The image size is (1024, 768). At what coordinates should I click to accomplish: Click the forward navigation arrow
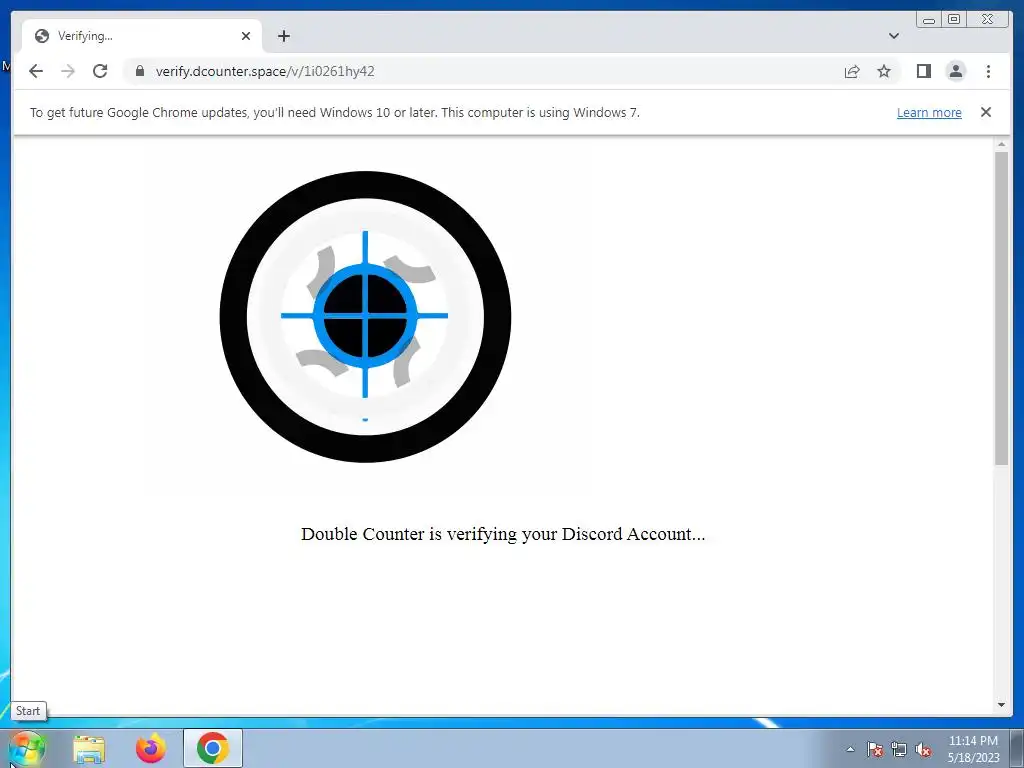(68, 71)
